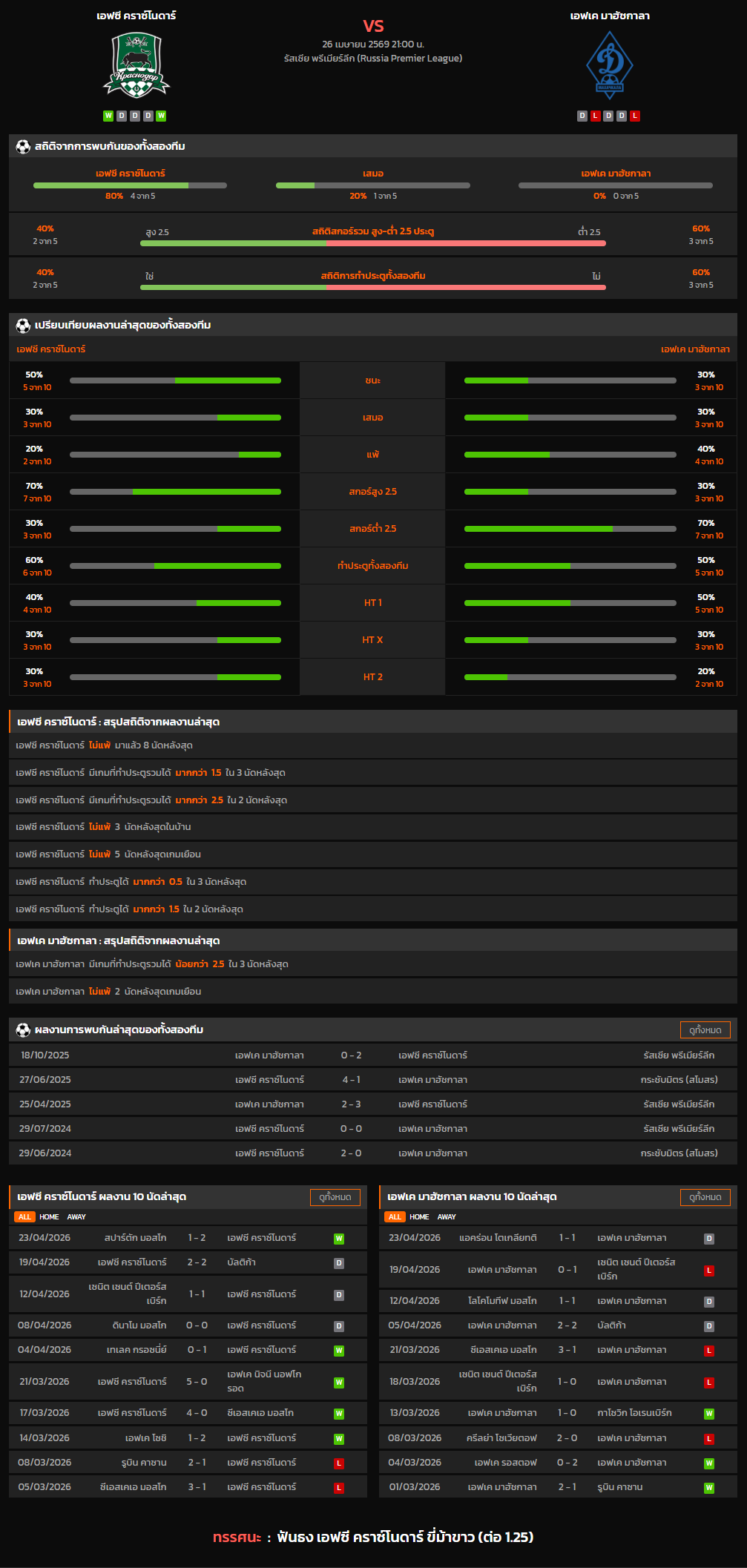
Task: Click the grey D badge for 23/04/2026 Makhachkala match
Action: point(708,1239)
